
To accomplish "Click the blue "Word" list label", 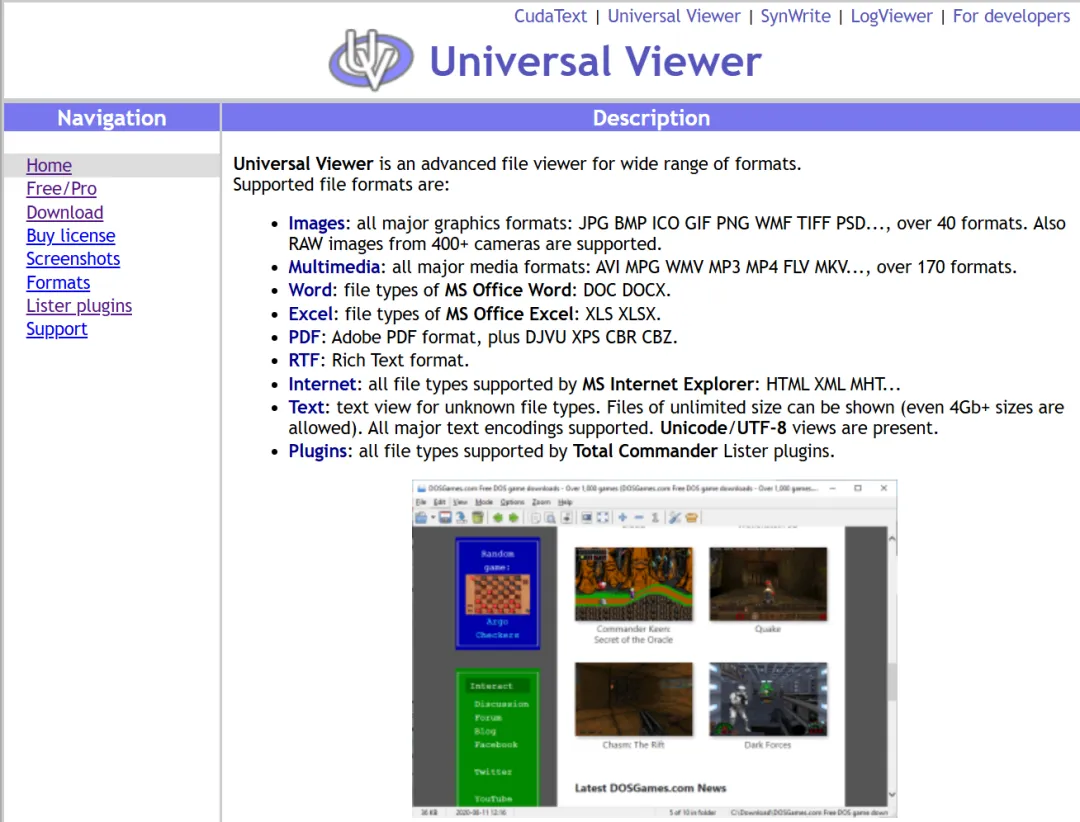I will pyautogui.click(x=310, y=290).
